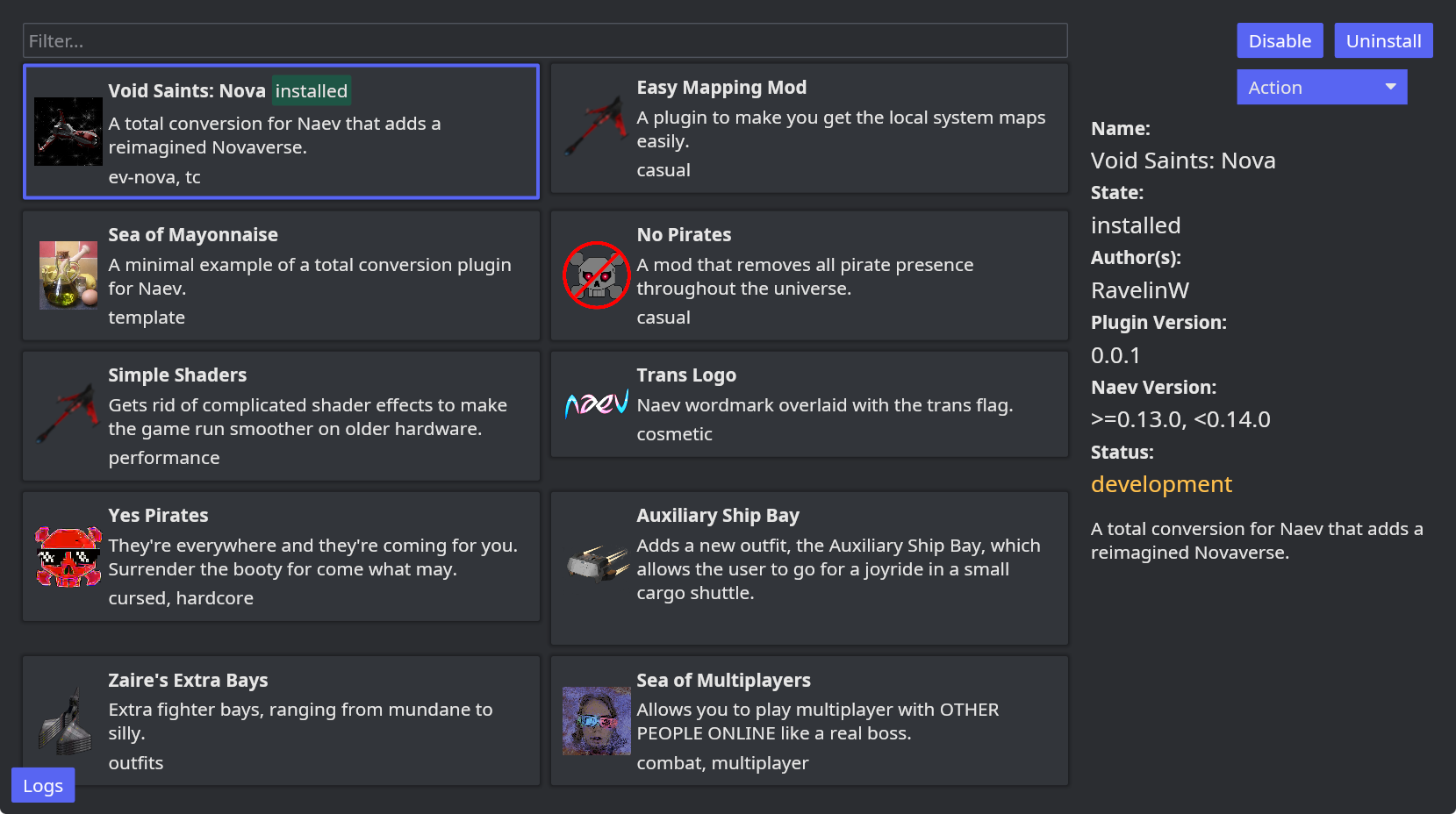Viewport: 1456px width, 814px height.
Task: Disable the Void Saints: Nova plugin
Action: 1279,40
